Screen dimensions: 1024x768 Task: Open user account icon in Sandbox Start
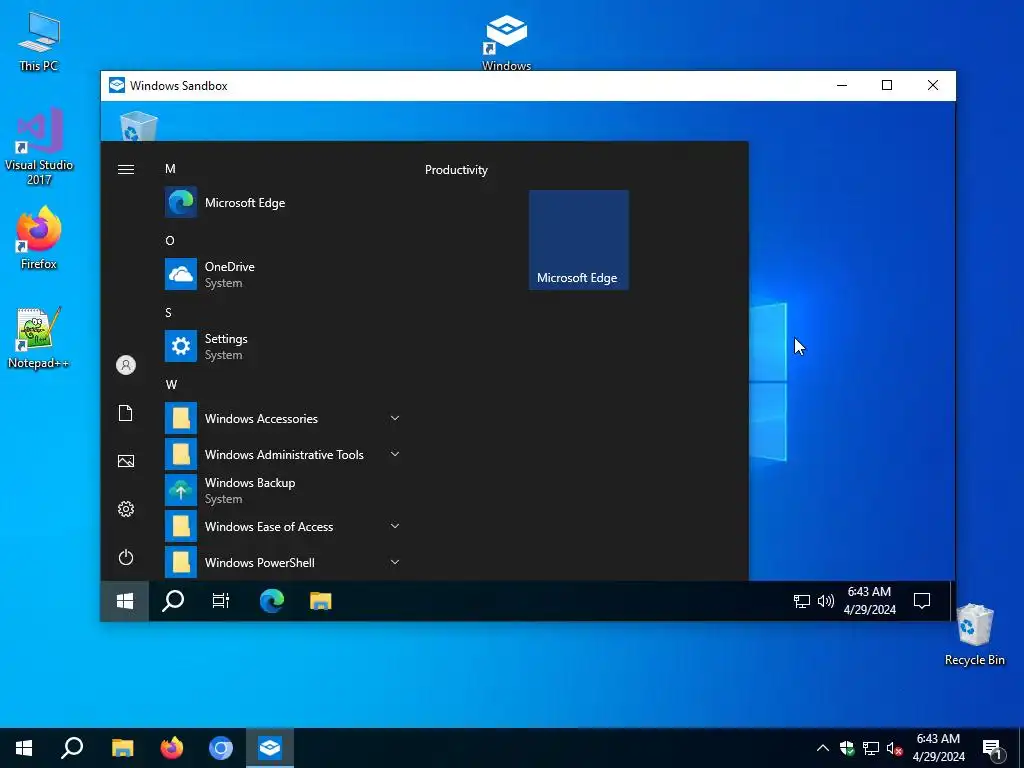126,365
